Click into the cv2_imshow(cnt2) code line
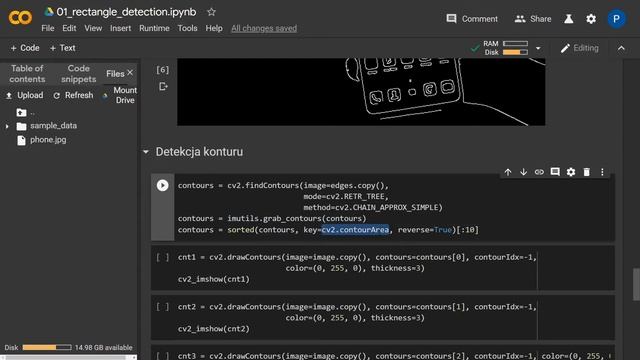The width and height of the screenshot is (640, 360). tap(213, 329)
